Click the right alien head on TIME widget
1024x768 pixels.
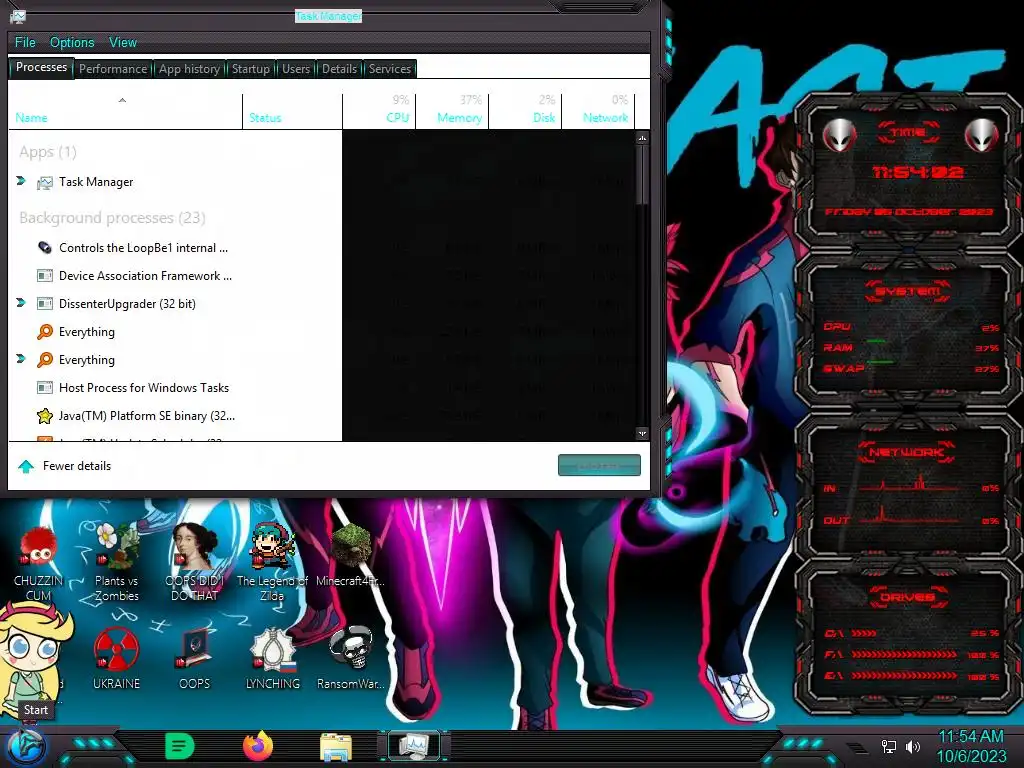pos(981,135)
